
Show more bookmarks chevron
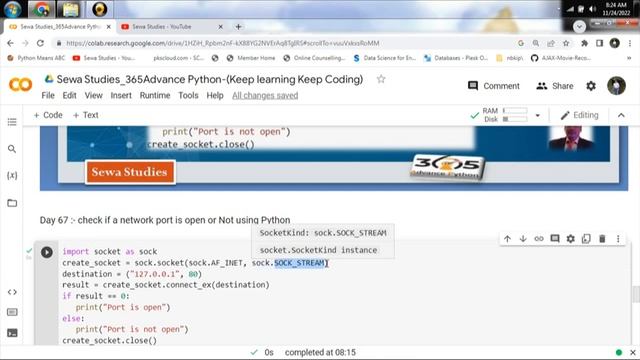[x=629, y=58]
